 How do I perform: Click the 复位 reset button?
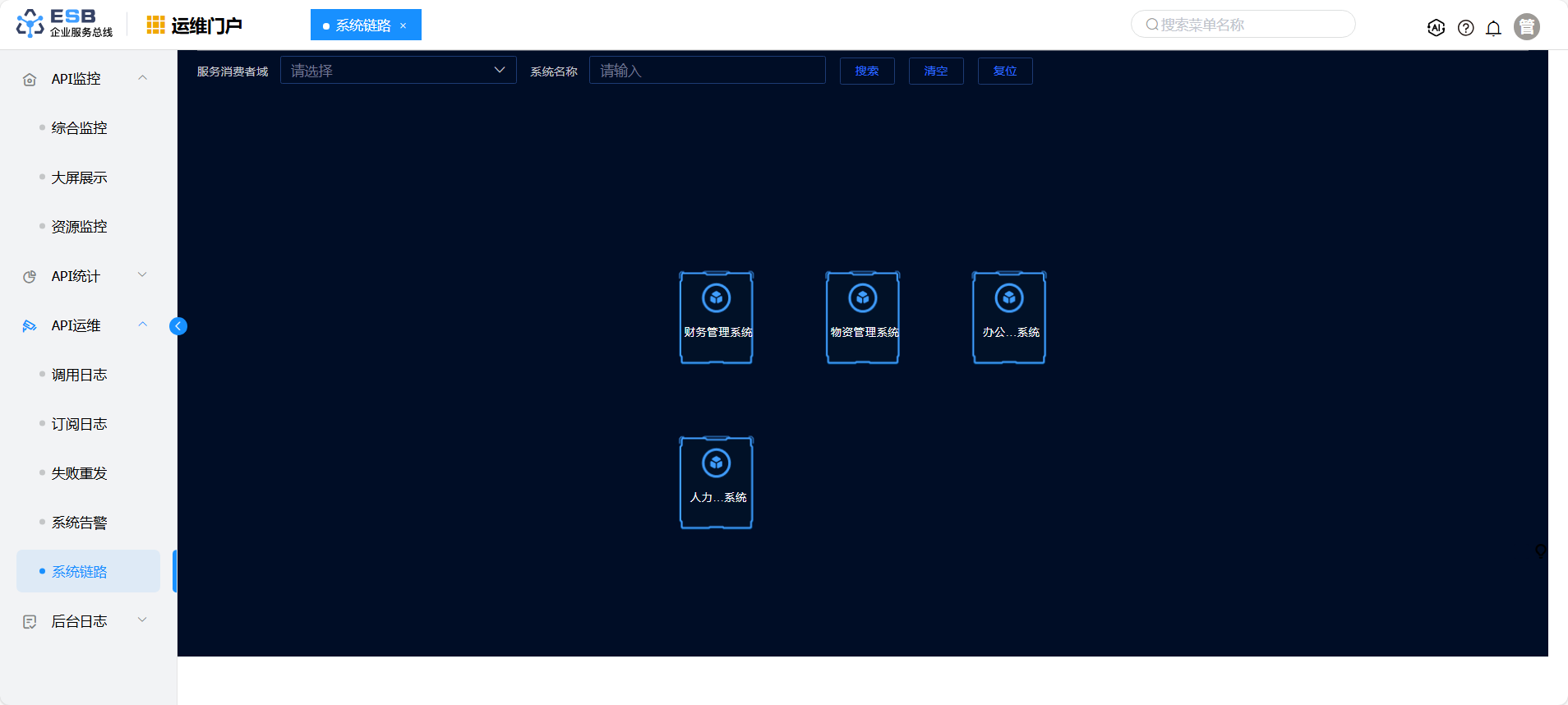(x=1004, y=71)
